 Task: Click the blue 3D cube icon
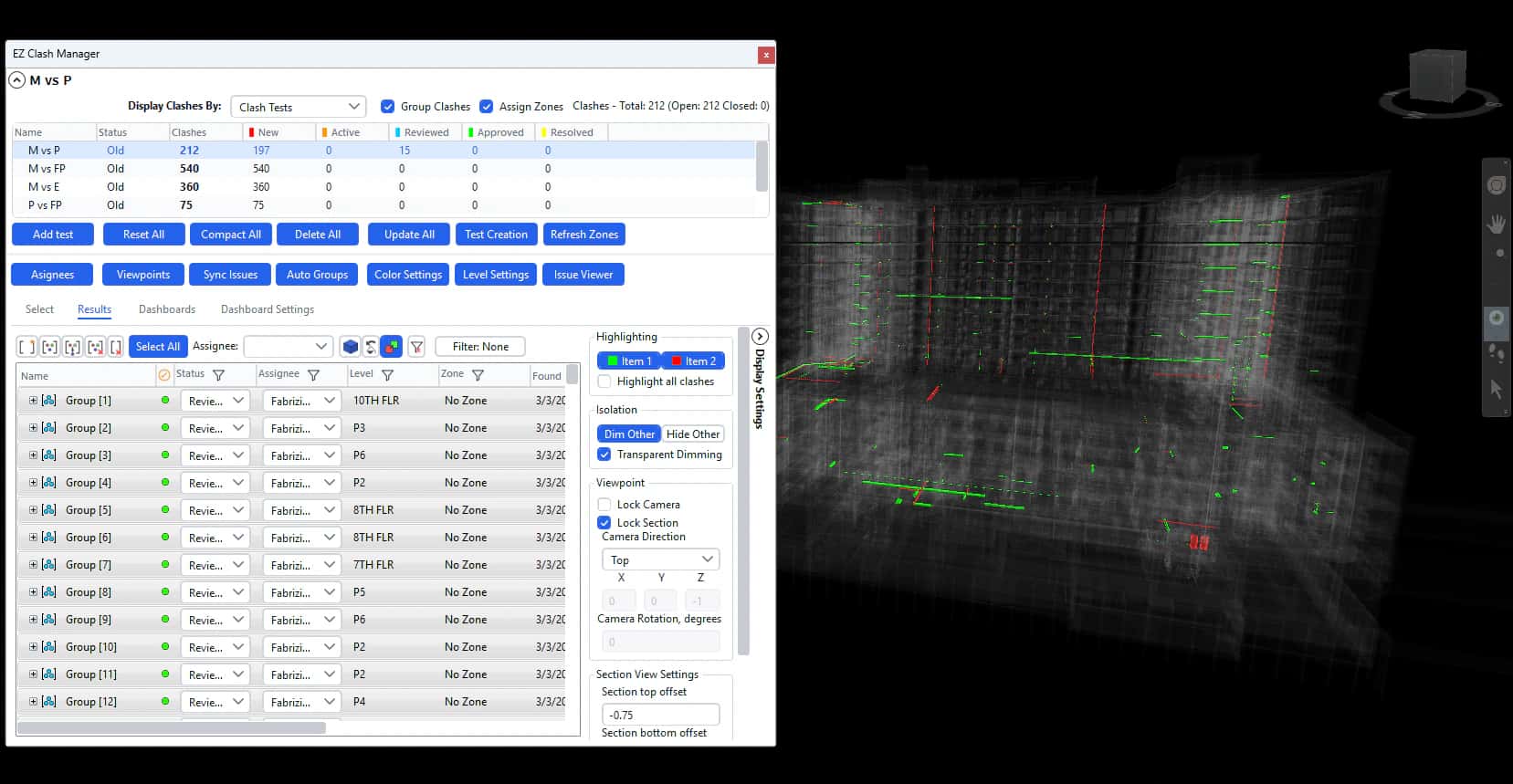(x=350, y=347)
